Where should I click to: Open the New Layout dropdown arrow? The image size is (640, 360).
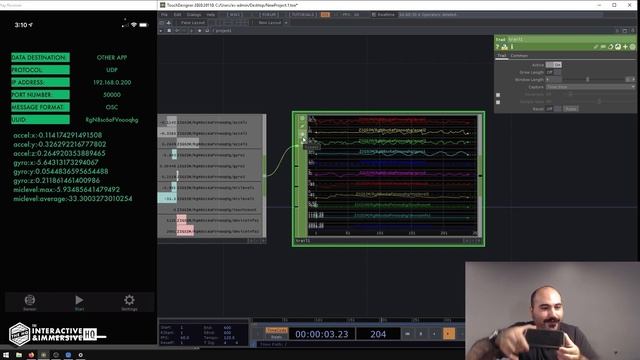[x=286, y=23]
